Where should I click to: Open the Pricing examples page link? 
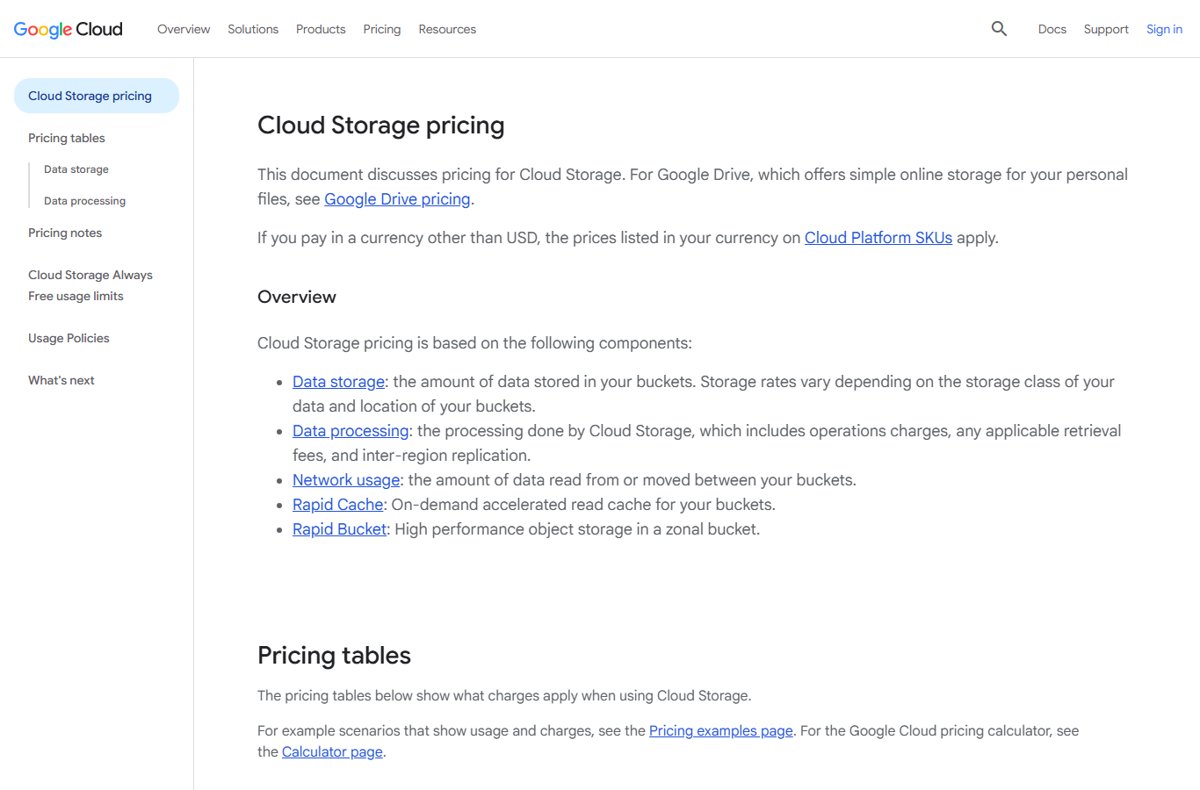pyautogui.click(x=721, y=731)
